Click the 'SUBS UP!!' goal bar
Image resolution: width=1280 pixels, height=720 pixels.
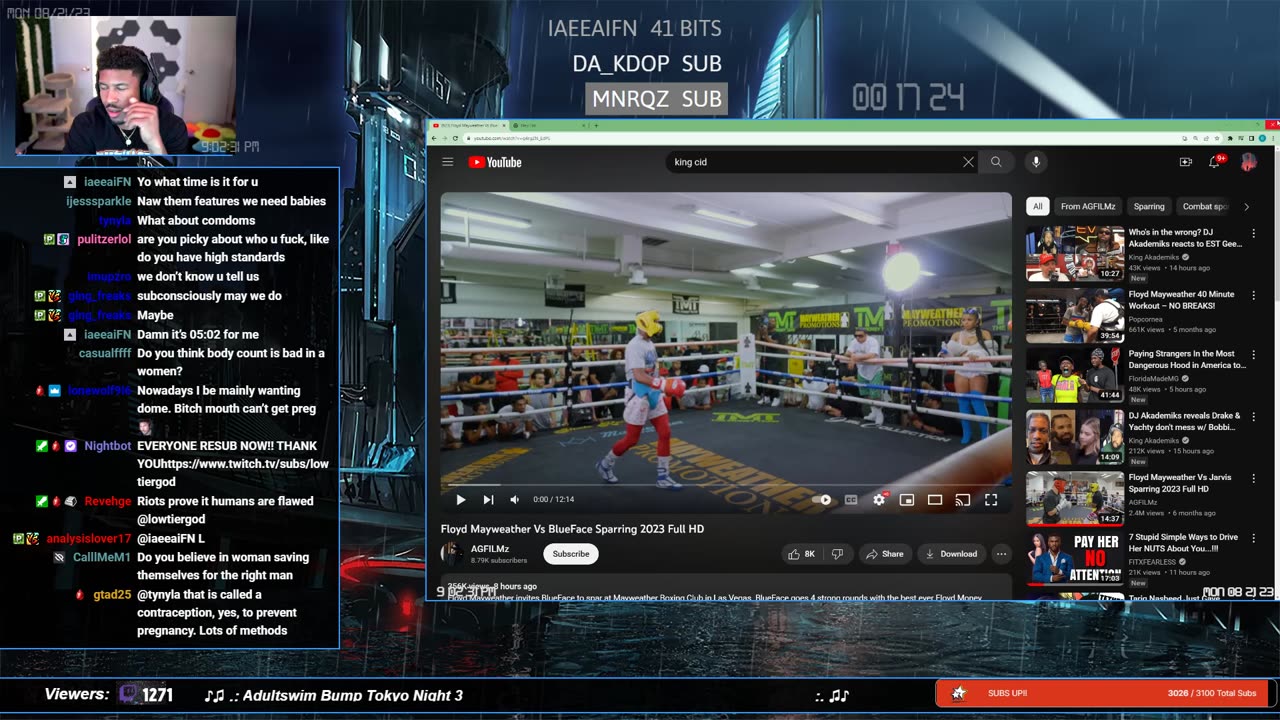click(1104, 693)
